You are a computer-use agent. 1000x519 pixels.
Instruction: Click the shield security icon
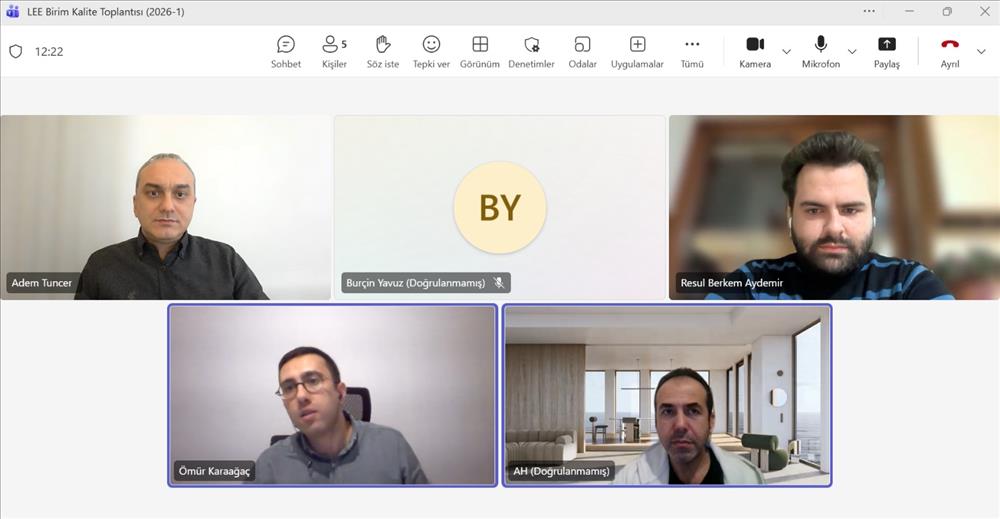(15, 52)
